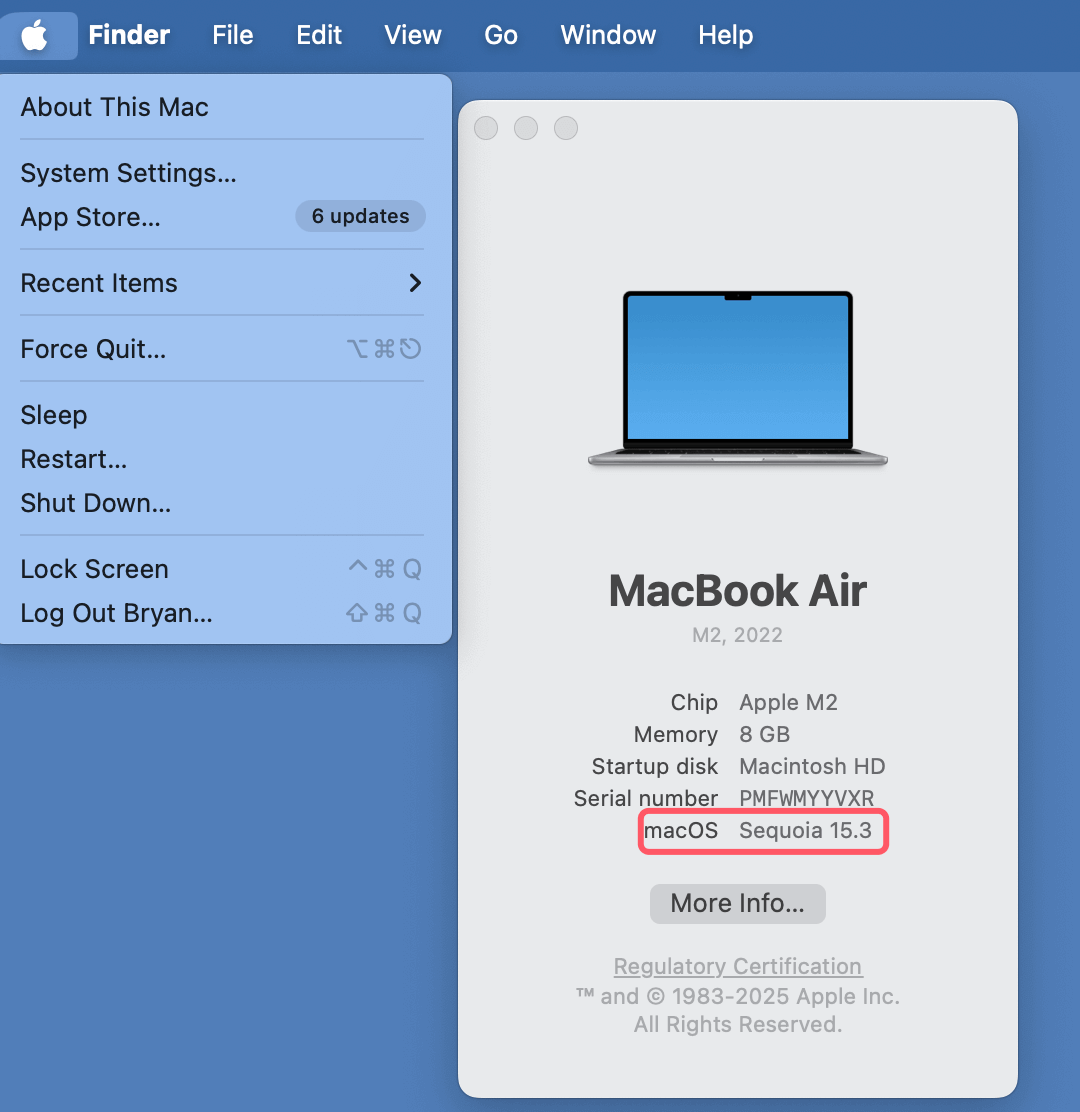Click the MacBook Air laptop image
This screenshot has height=1112, width=1080.
coord(738,380)
